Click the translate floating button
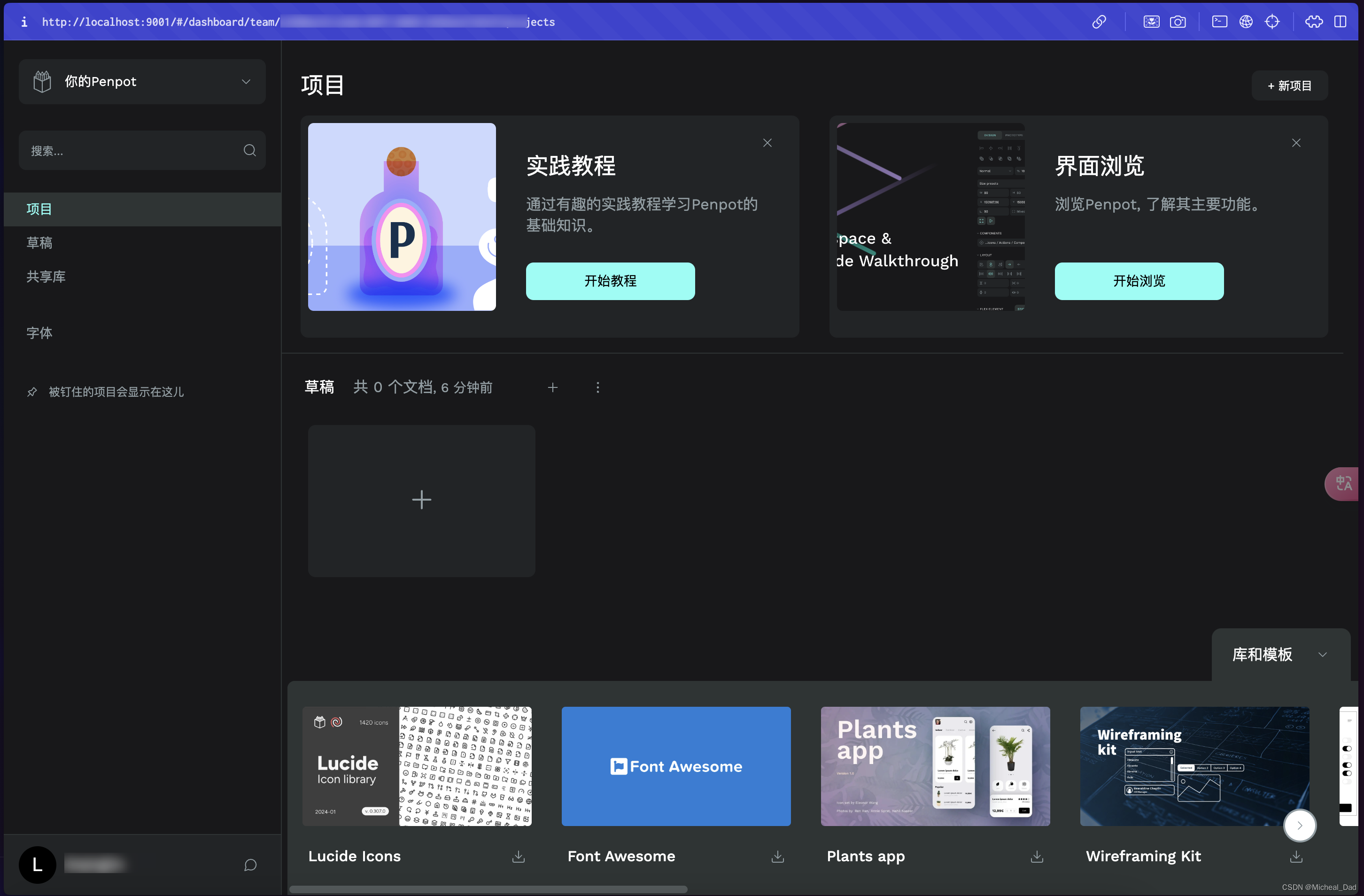Image resolution: width=1364 pixels, height=896 pixels. [x=1343, y=484]
